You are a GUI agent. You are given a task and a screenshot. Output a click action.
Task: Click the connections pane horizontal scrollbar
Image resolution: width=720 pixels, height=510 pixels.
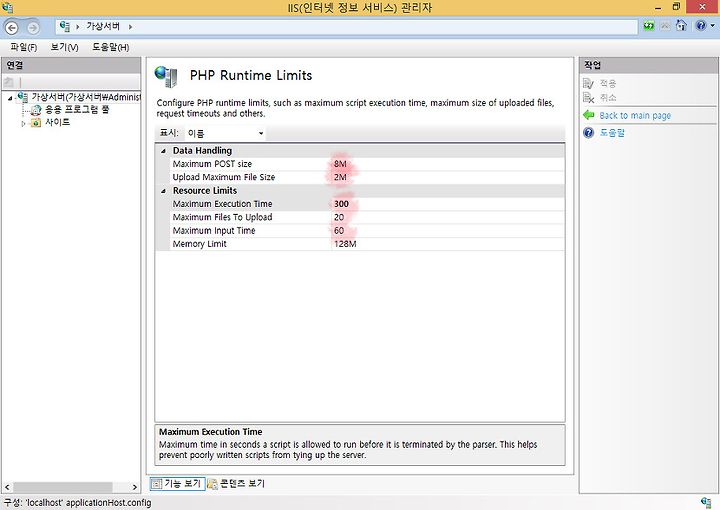pos(62,487)
